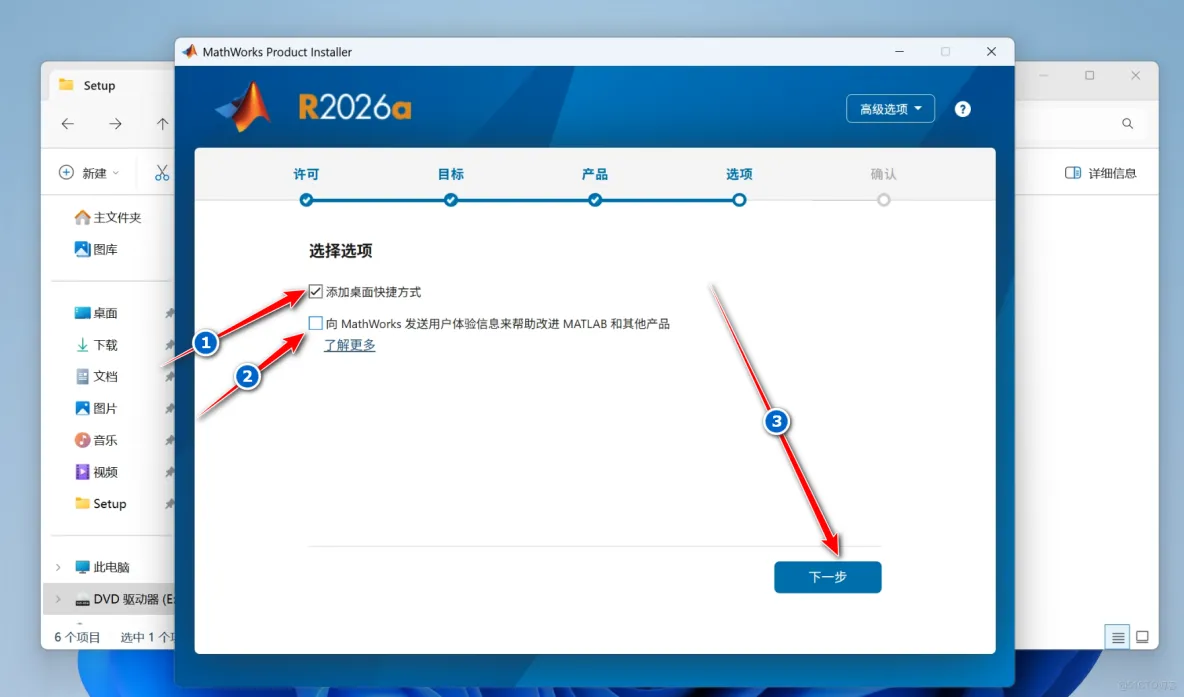
Task: Select 此电脑 in File Explorer sidebar
Action: coord(102,567)
